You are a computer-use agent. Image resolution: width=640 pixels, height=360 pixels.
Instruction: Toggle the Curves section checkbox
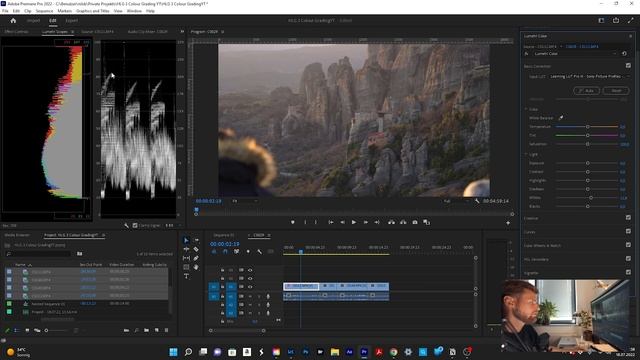(x=628, y=231)
